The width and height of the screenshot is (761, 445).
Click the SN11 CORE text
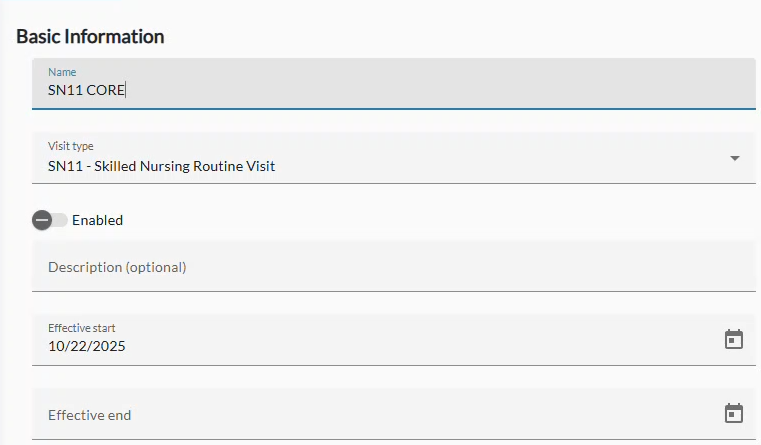86,91
